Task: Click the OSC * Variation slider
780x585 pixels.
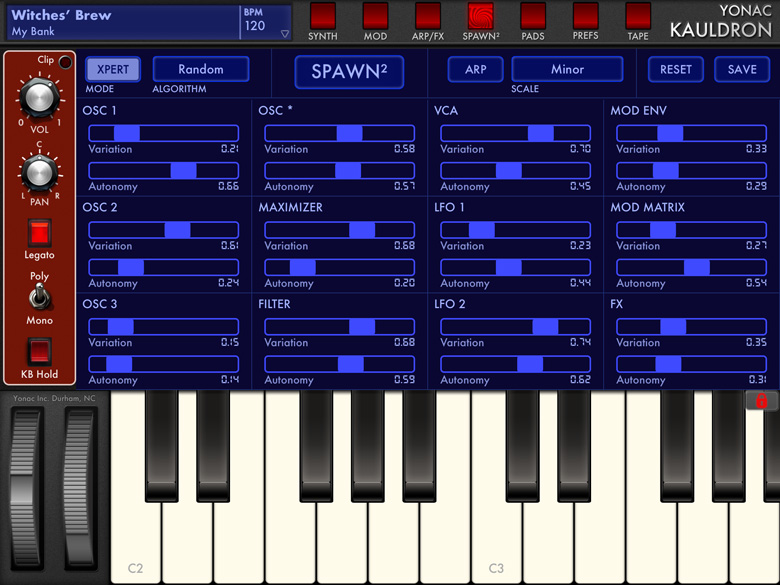Action: point(340,133)
